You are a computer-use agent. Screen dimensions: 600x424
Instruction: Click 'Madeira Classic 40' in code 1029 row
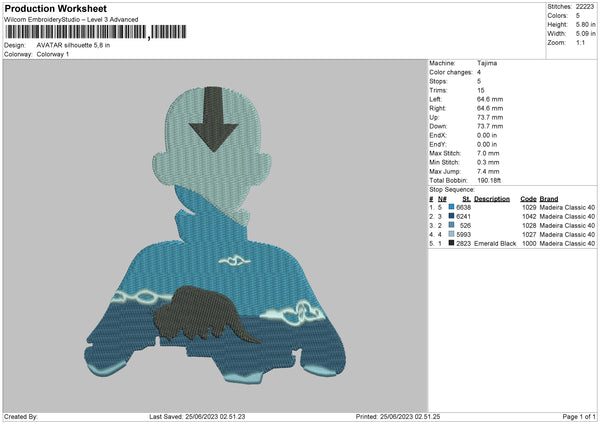[567, 207]
